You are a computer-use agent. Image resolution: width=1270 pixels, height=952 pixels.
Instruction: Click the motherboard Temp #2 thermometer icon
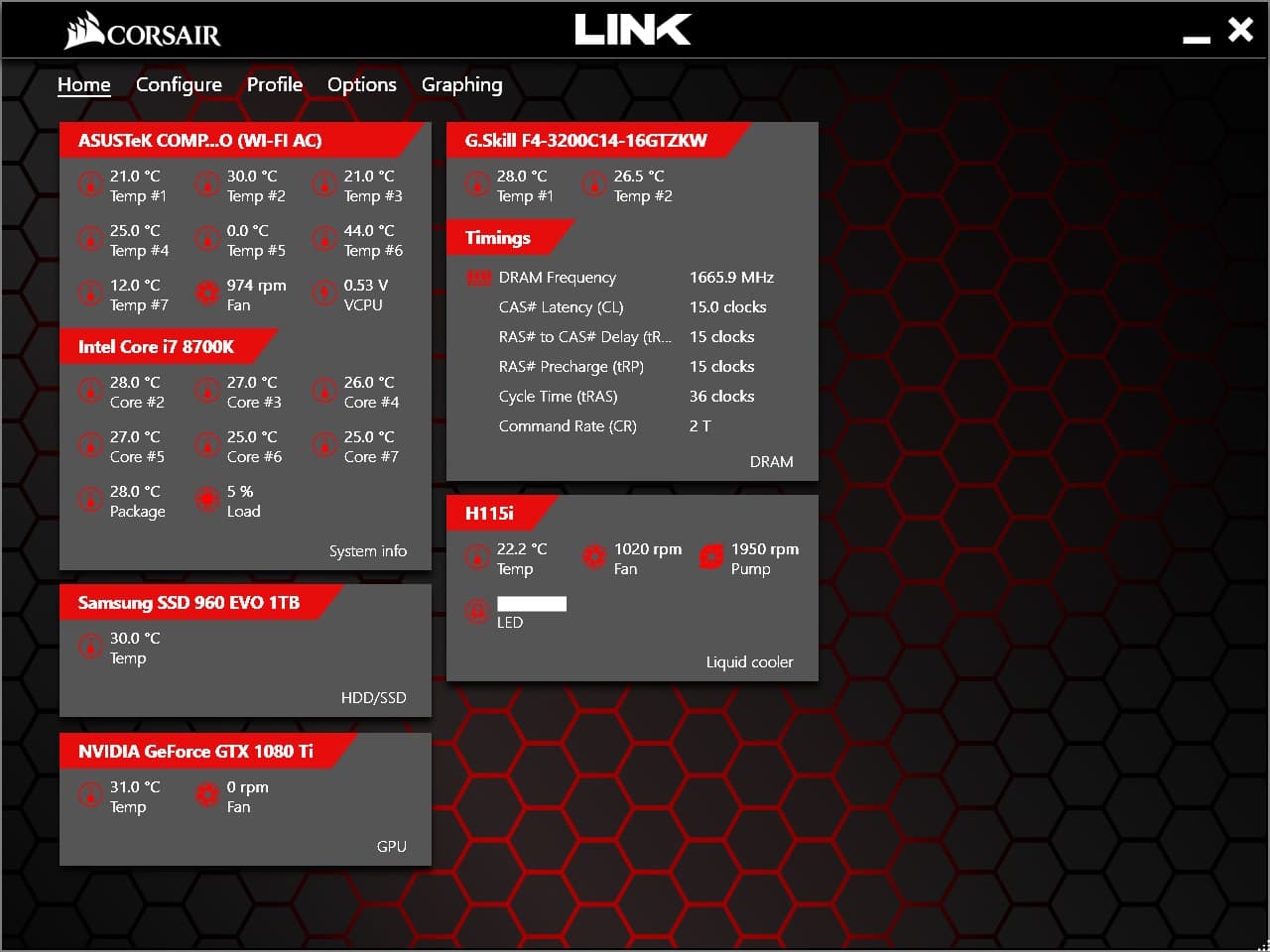tap(207, 184)
